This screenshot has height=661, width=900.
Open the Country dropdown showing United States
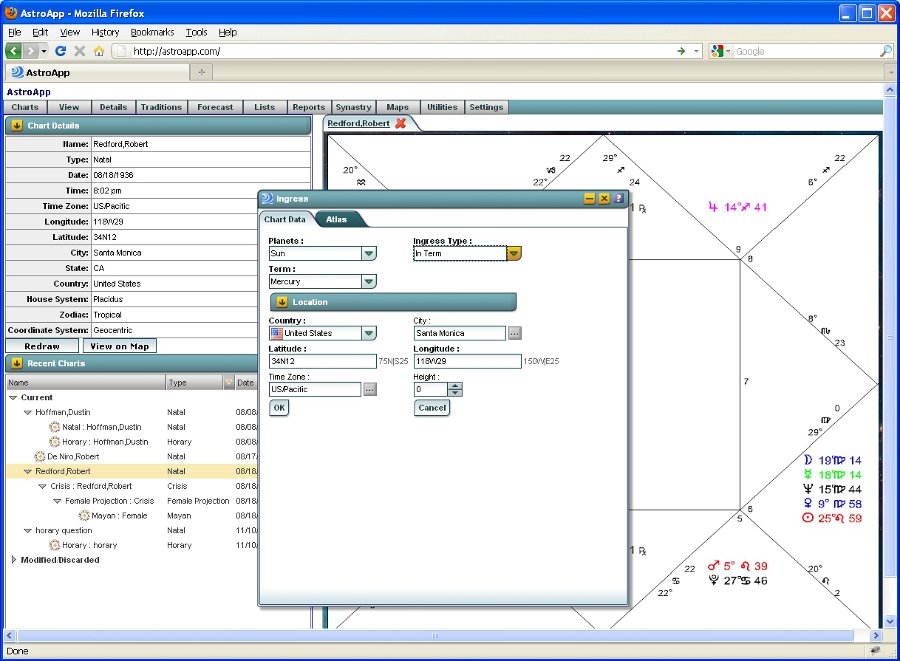[369, 333]
